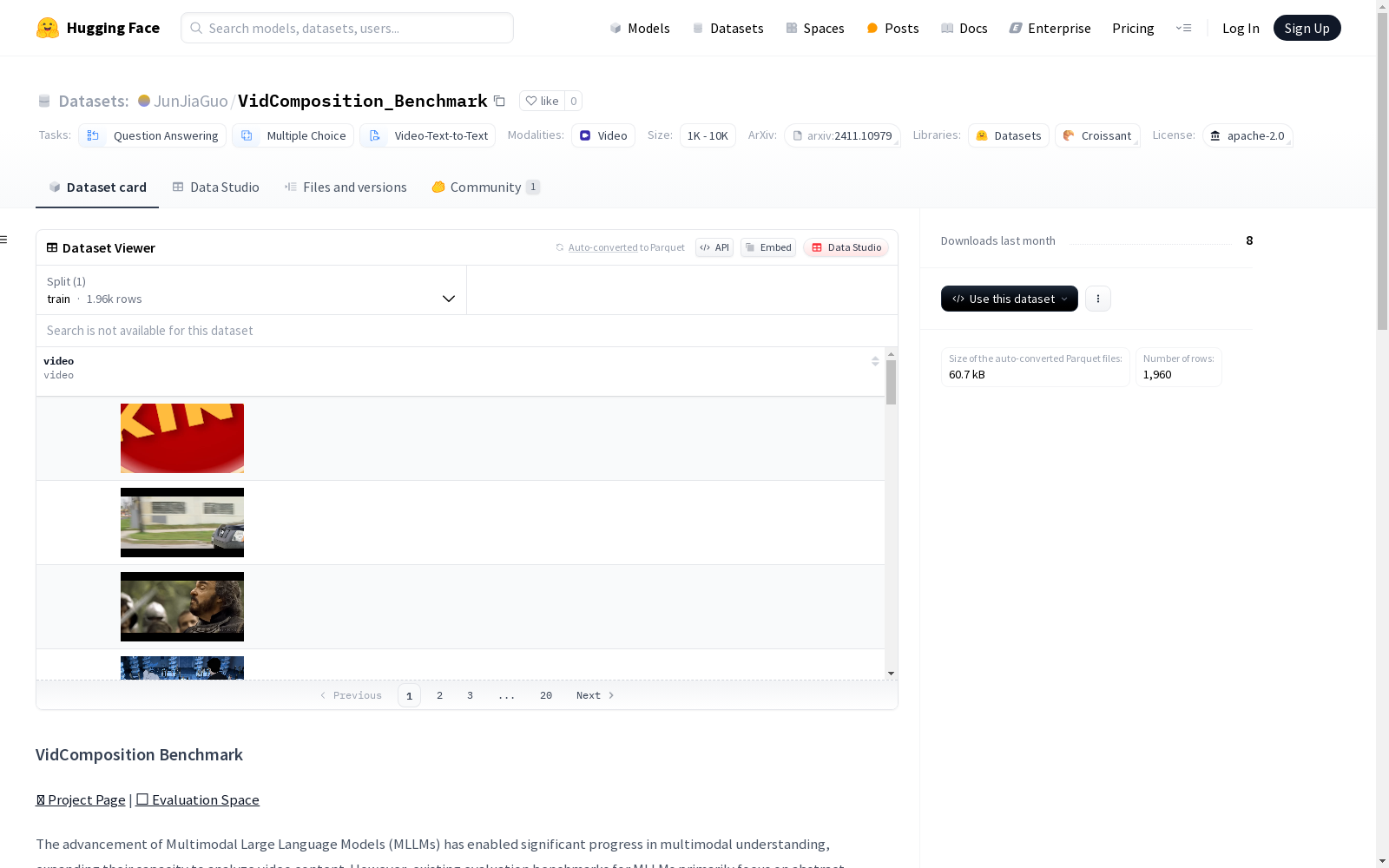This screenshot has height=868, width=1389.
Task: Filter by Question Answering task tag
Action: (153, 135)
